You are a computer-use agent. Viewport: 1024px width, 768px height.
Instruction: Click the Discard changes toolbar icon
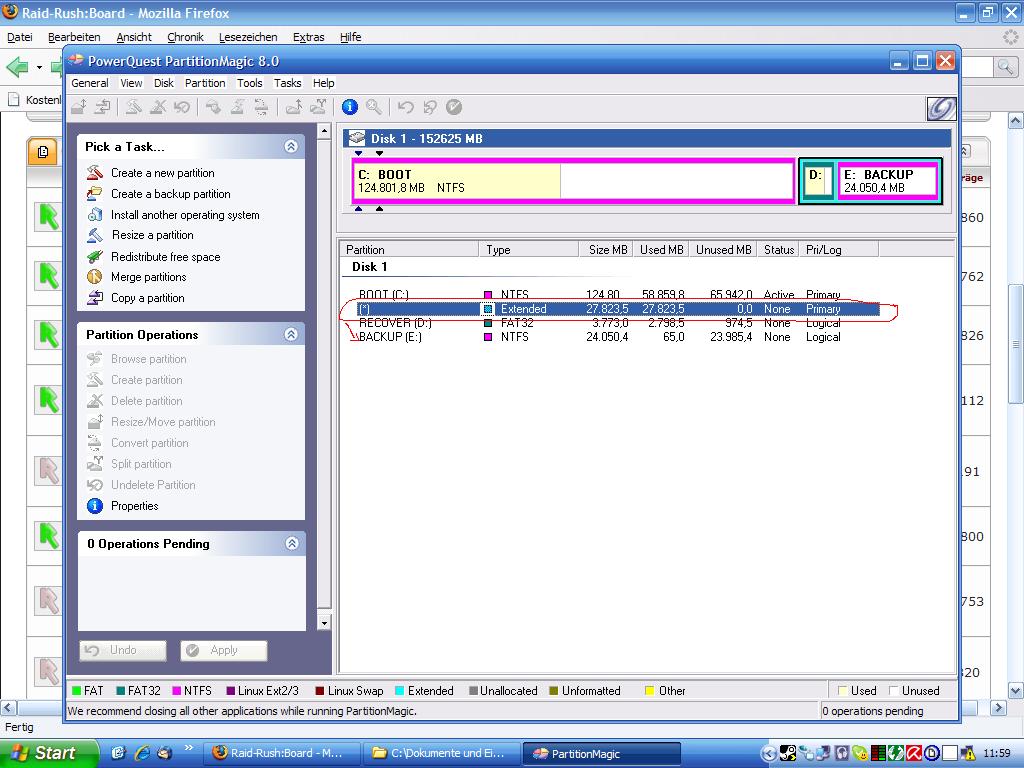430,107
